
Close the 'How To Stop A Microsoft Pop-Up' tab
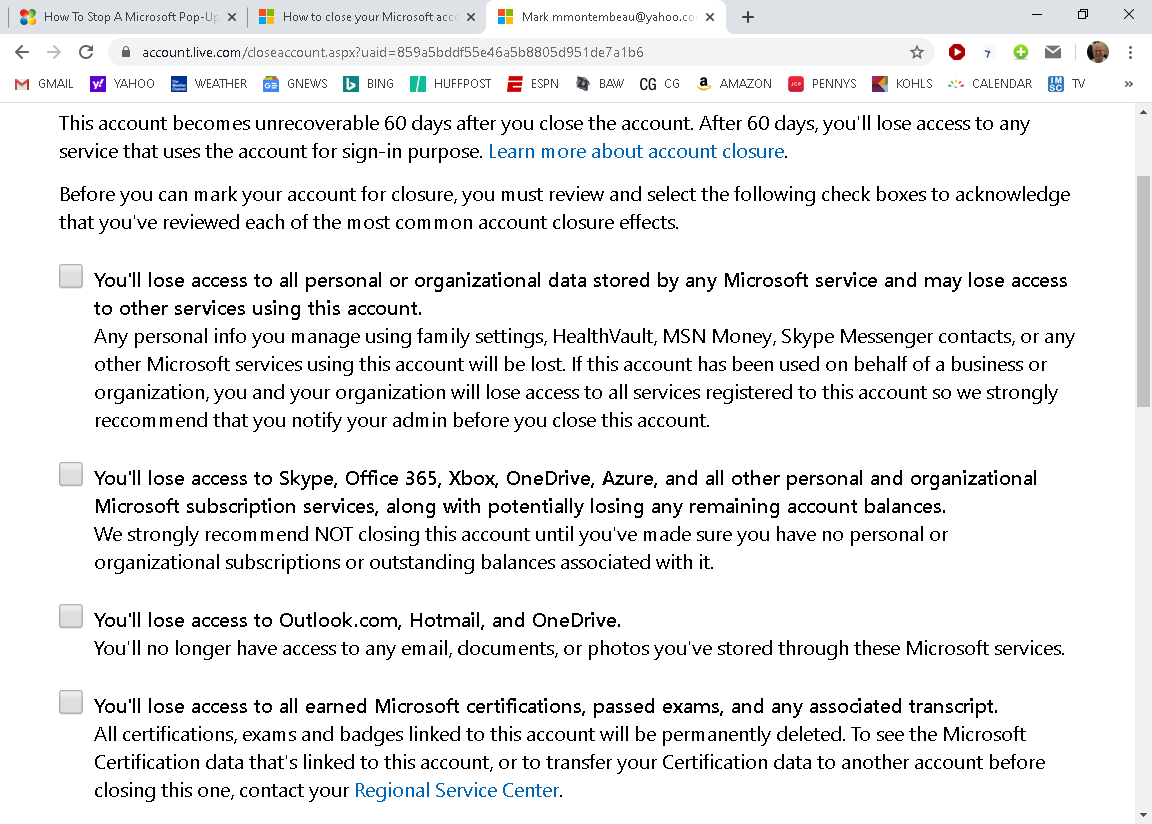pos(232,17)
